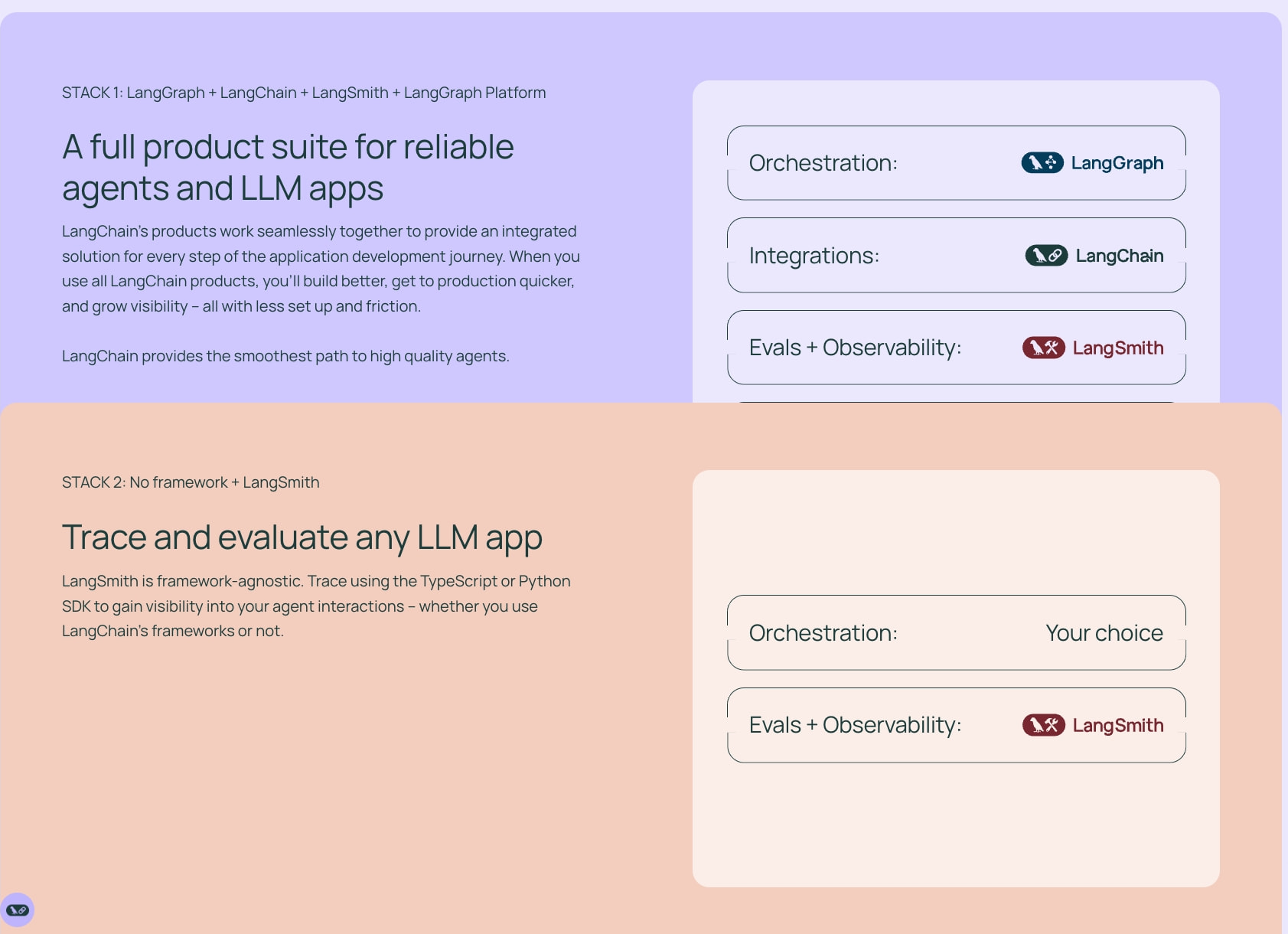Click the sentence 'LangChain provides the smoothest path'

pyautogui.click(x=285, y=356)
